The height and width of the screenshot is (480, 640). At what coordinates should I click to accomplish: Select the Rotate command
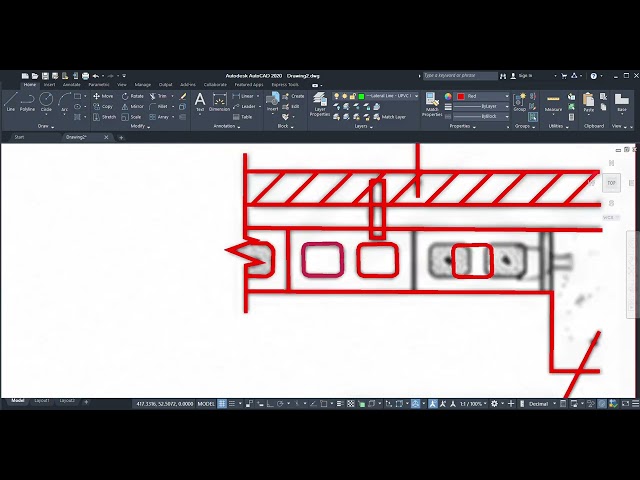(133, 96)
